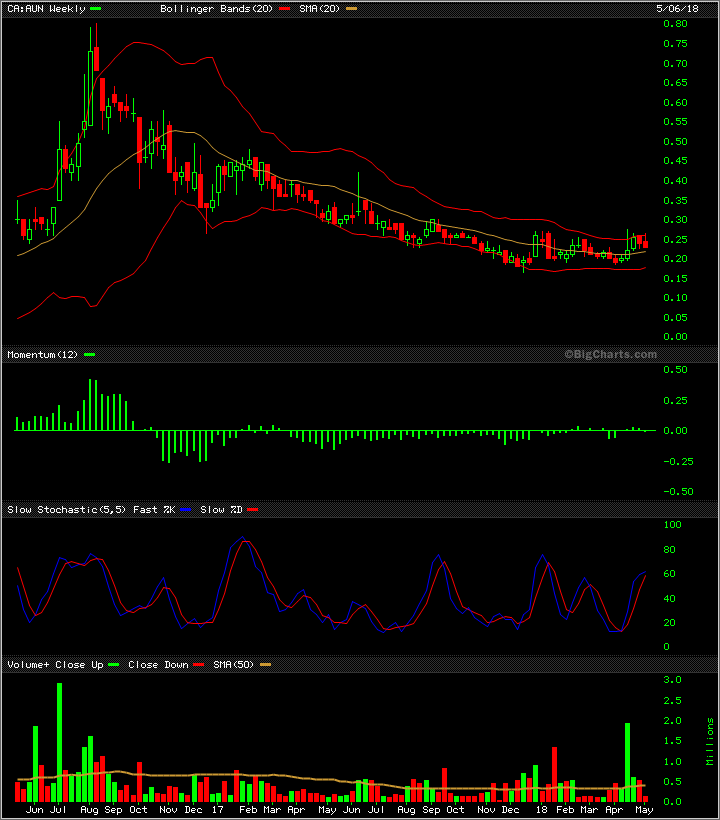The width and height of the screenshot is (720, 820).
Task: Click the green swatch next to Close Up
Action: (x=114, y=665)
